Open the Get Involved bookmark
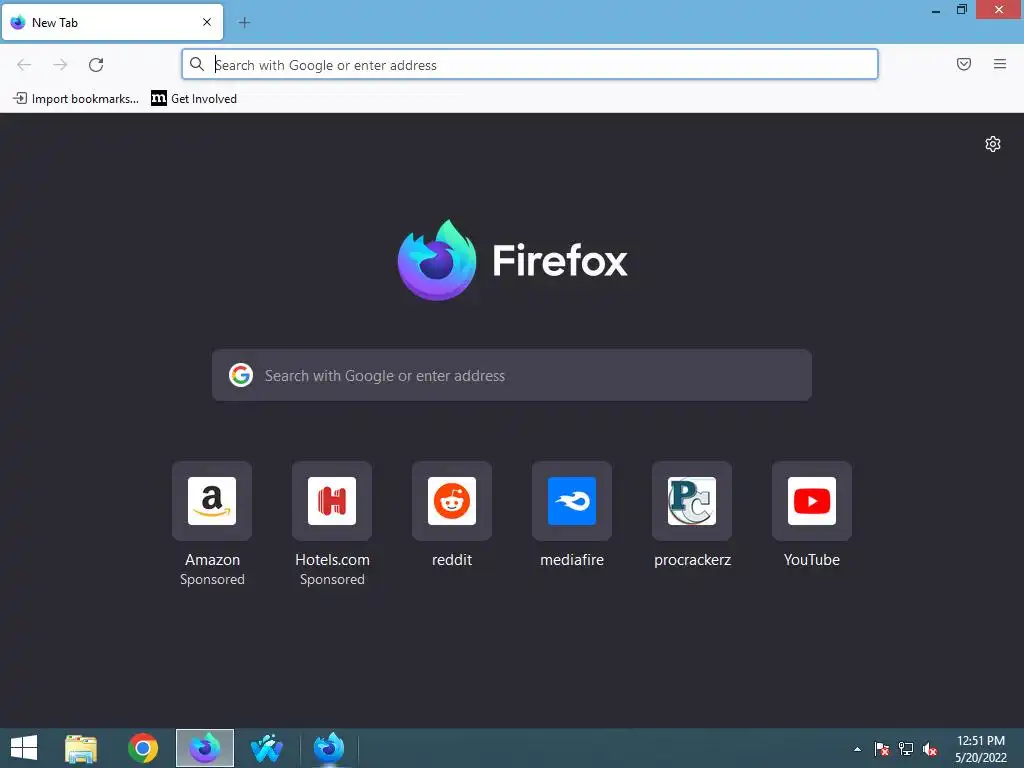 pos(194,99)
